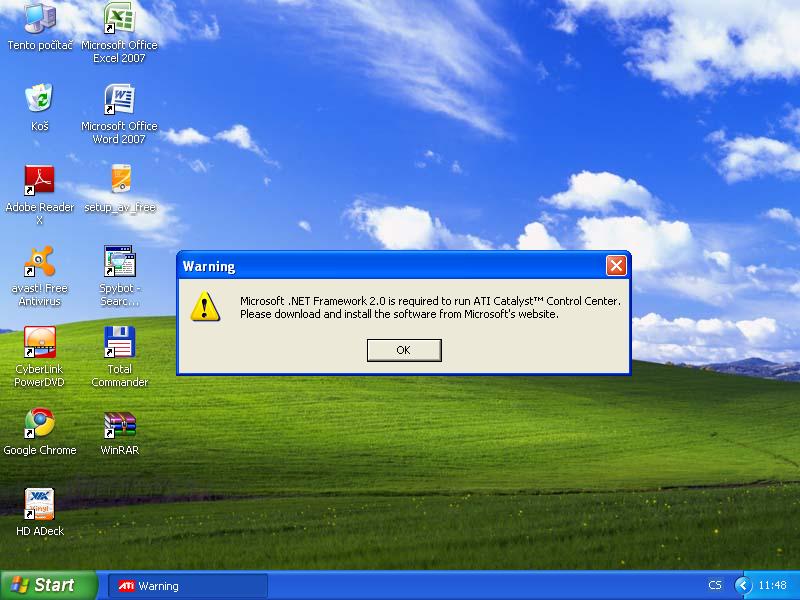Confirm the warning with OK button
The width and height of the screenshot is (800, 600).
[404, 350]
